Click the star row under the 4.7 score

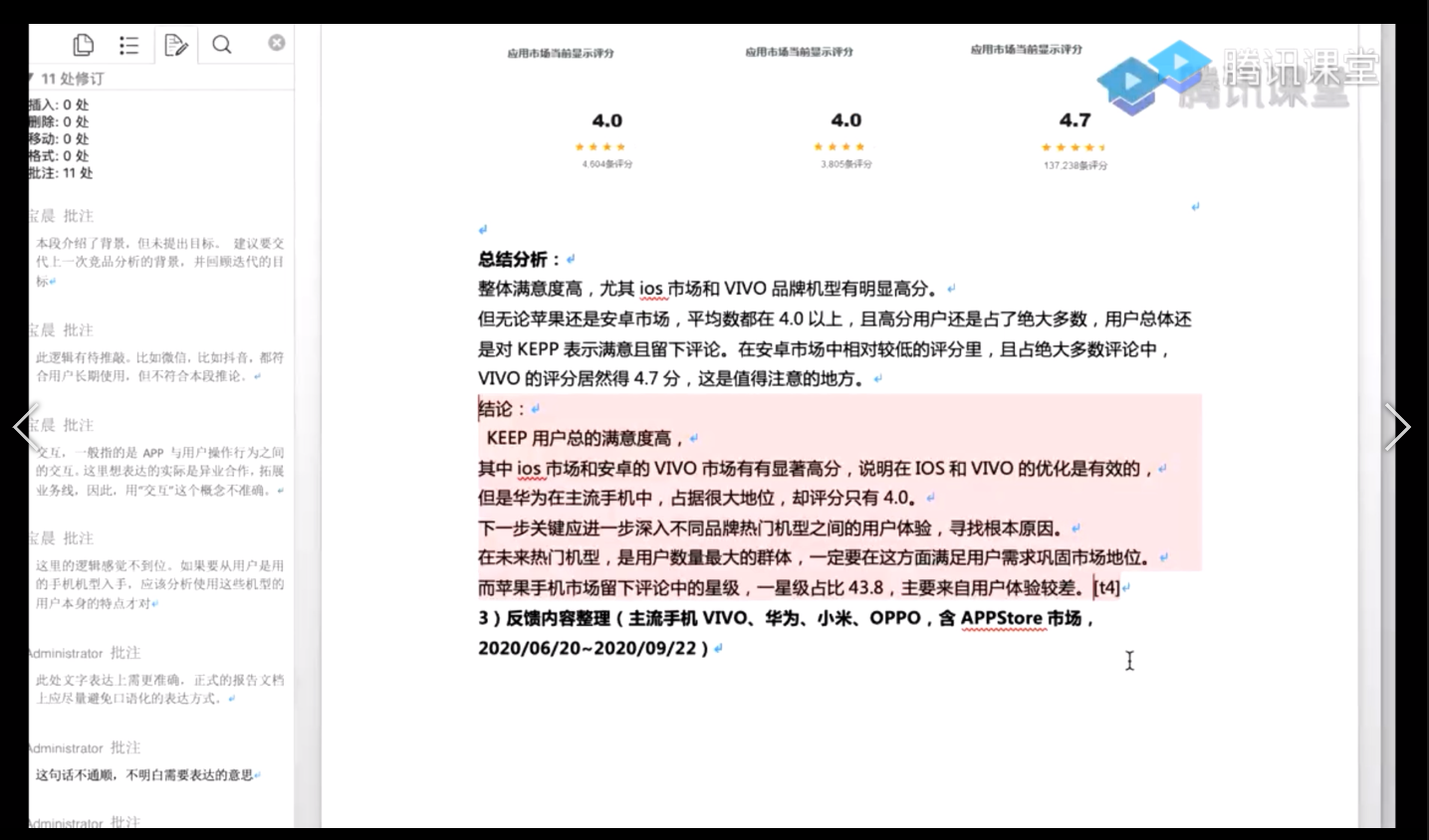pyautogui.click(x=1073, y=147)
